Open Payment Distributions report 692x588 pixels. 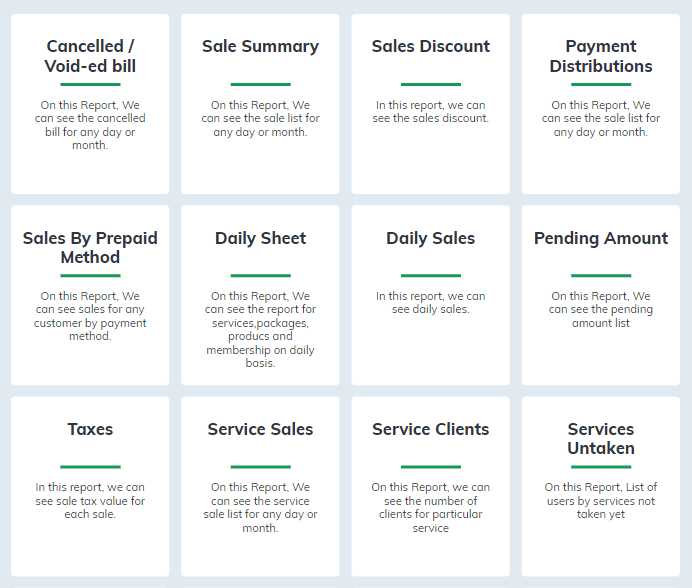pyautogui.click(x=601, y=104)
